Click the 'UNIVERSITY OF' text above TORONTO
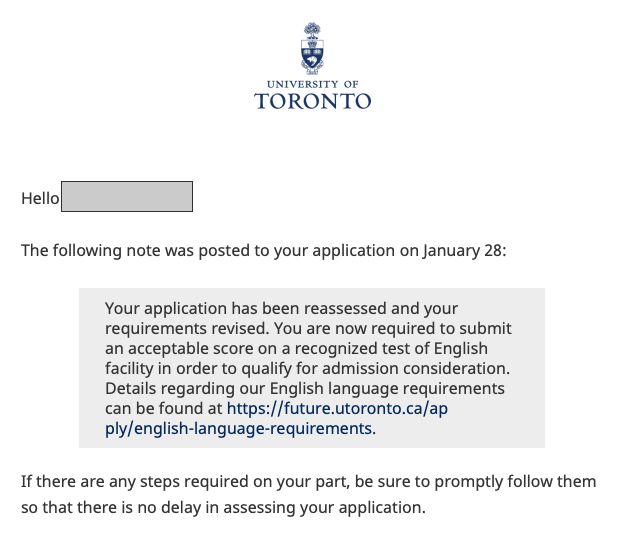This screenshot has width=627, height=535. point(313,84)
